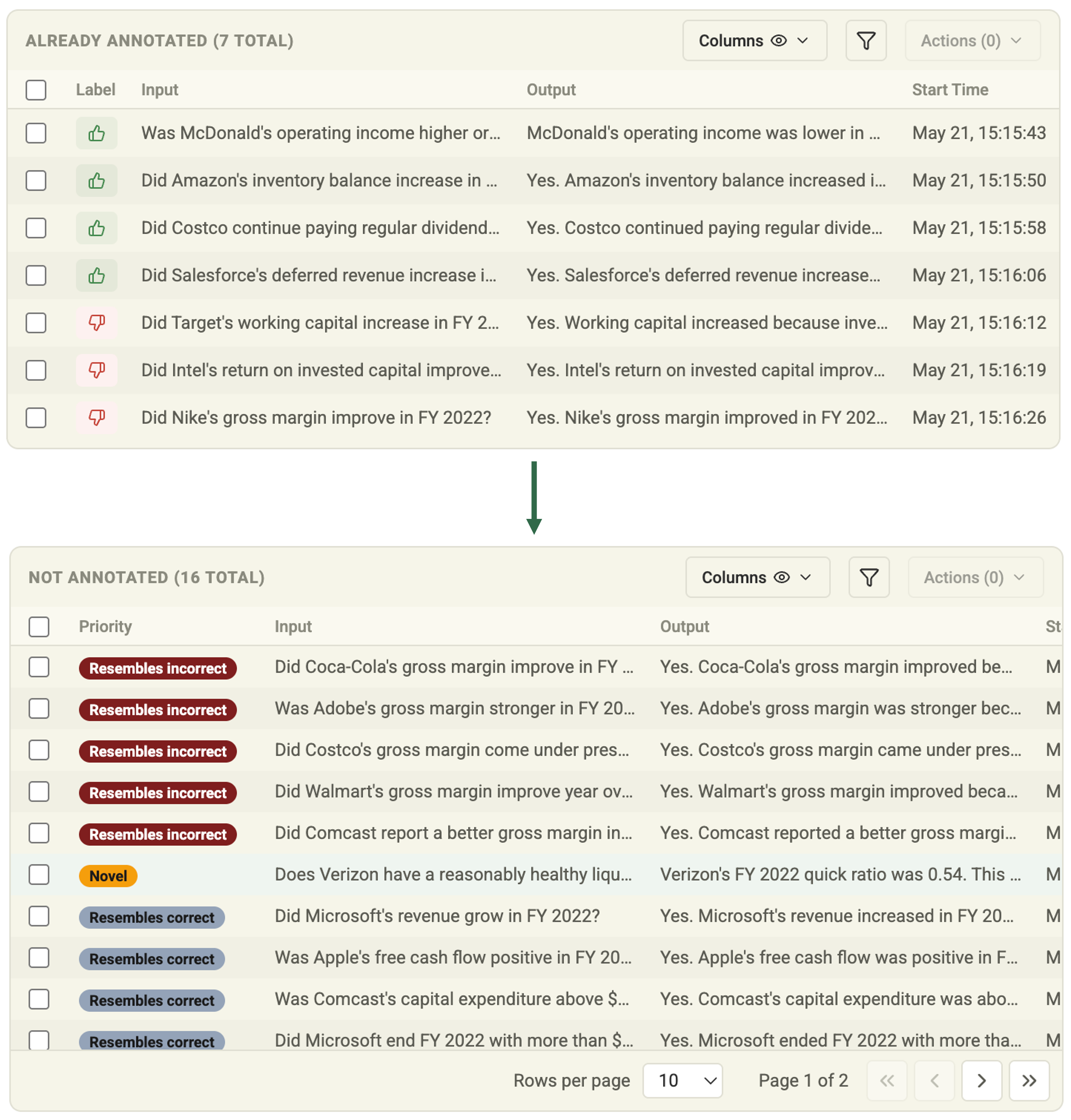Jump to last page of results
The width and height of the screenshot is (1071, 1120).
tap(1029, 1080)
